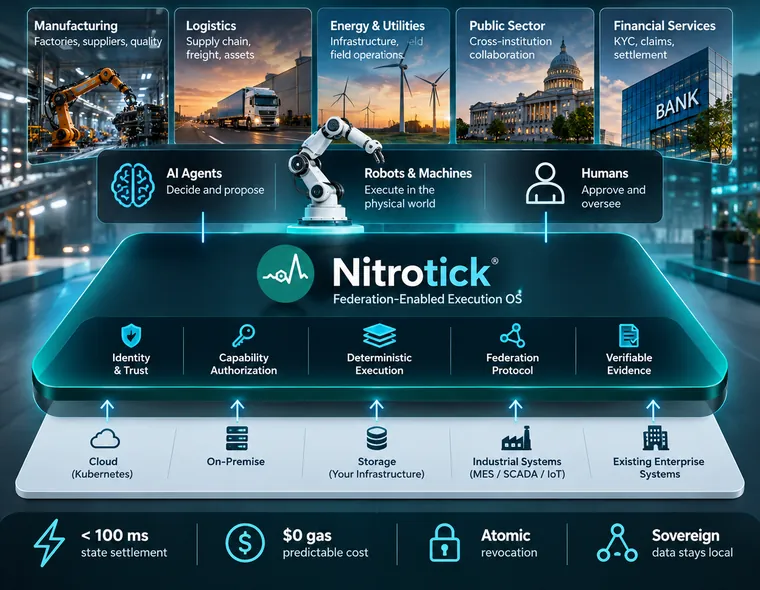Click the On-Premise server rack icon
Screen dimensions: 760x590
pyautogui.click(x=237, y=438)
